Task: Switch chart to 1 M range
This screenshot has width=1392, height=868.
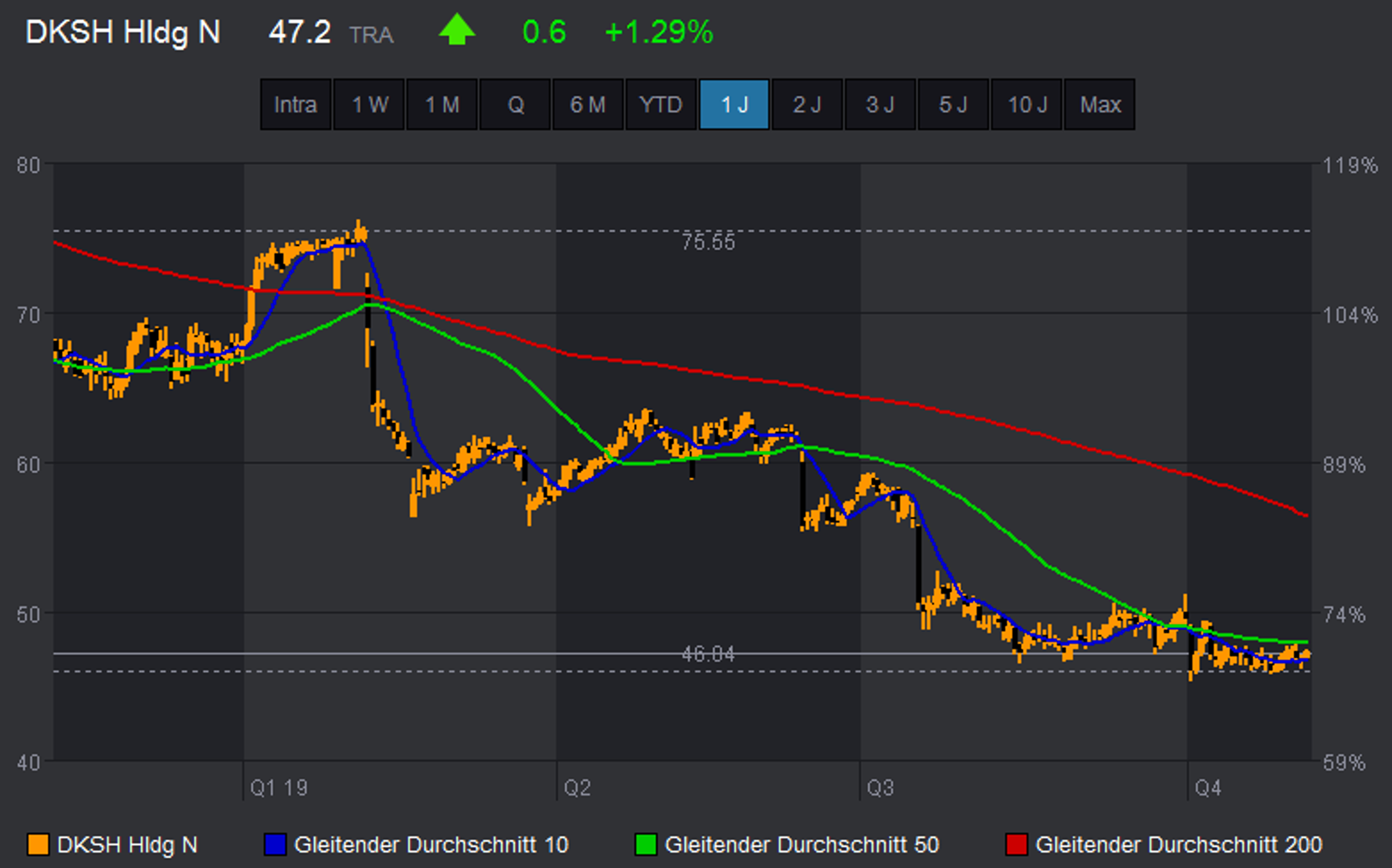Action: click(x=441, y=104)
